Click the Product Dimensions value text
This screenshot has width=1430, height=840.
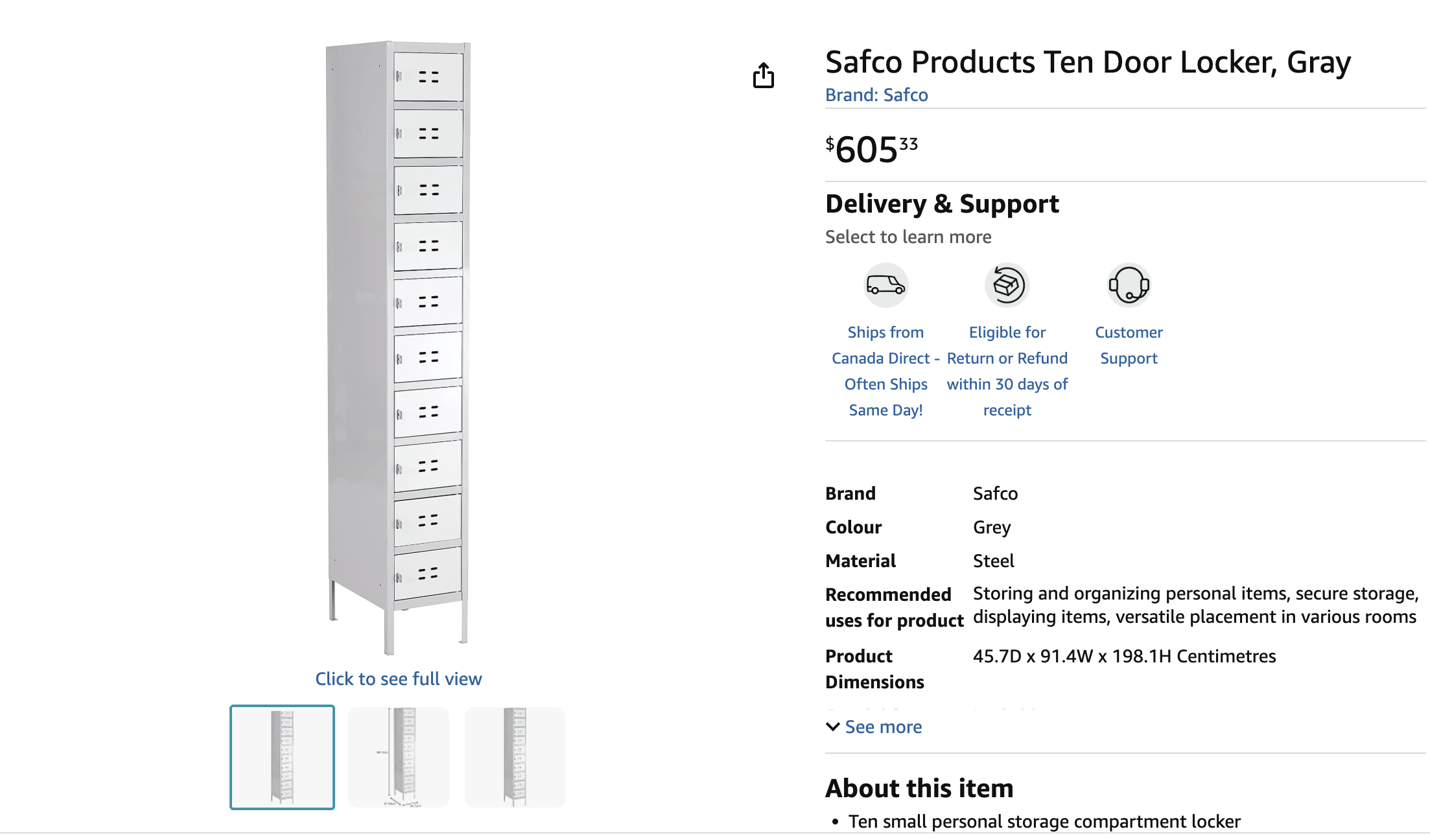(1124, 656)
